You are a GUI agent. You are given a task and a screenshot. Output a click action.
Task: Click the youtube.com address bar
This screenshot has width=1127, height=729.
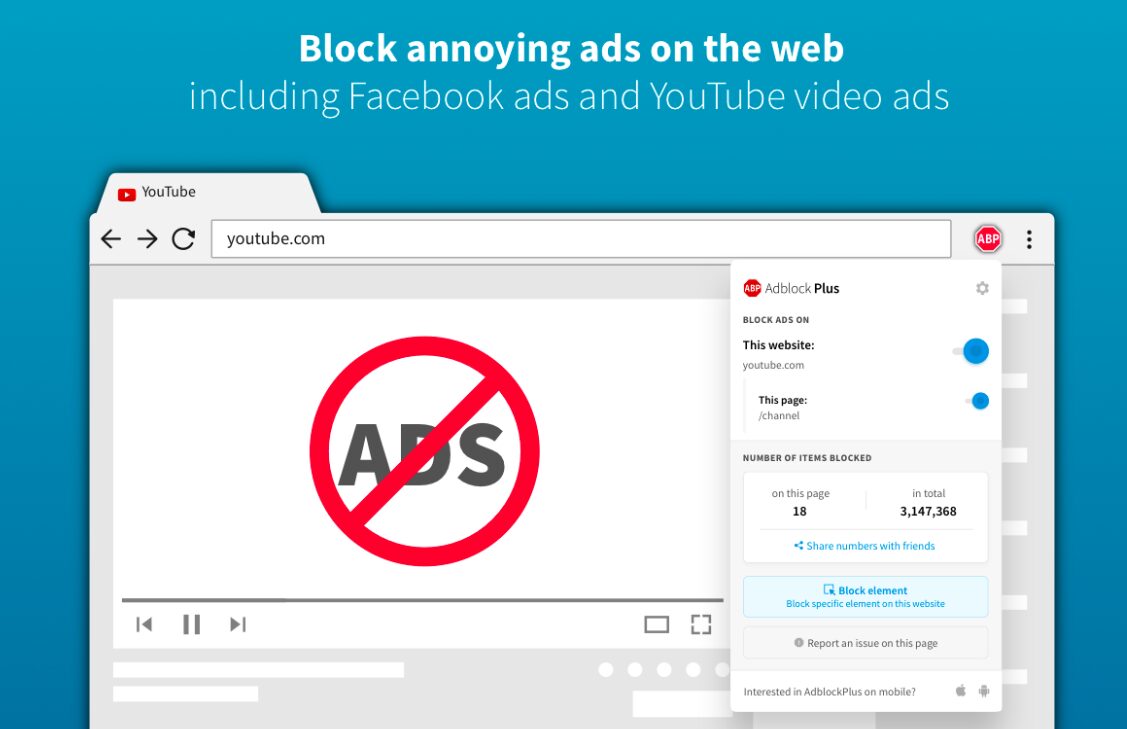pyautogui.click(x=581, y=239)
